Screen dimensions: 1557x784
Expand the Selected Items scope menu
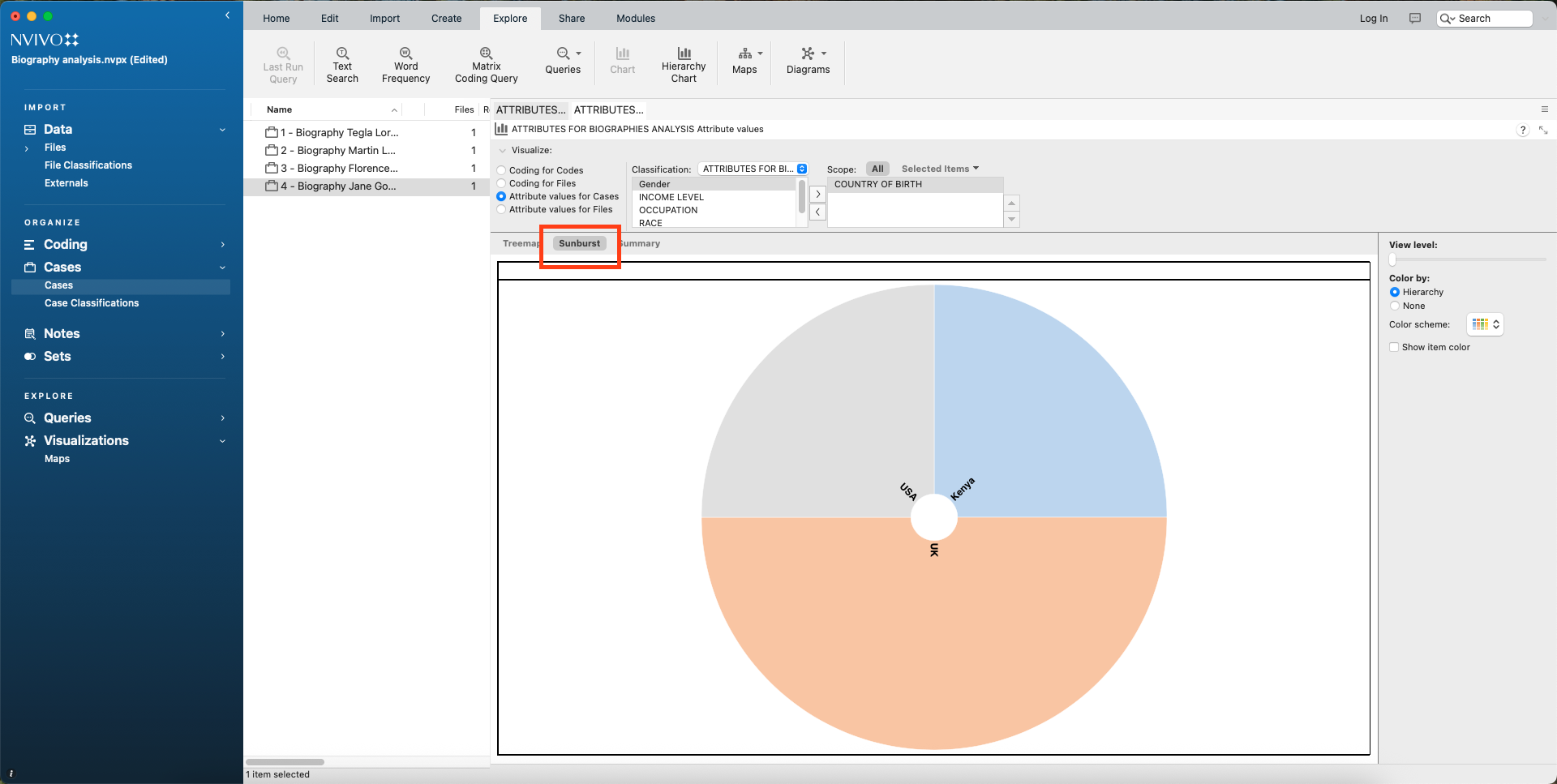coord(940,169)
